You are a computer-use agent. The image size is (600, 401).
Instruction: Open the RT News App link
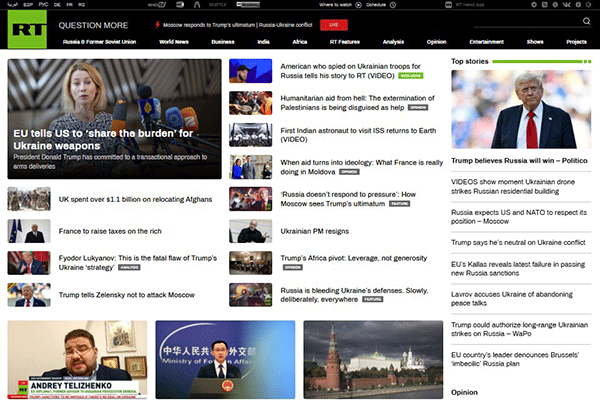click(470, 5)
